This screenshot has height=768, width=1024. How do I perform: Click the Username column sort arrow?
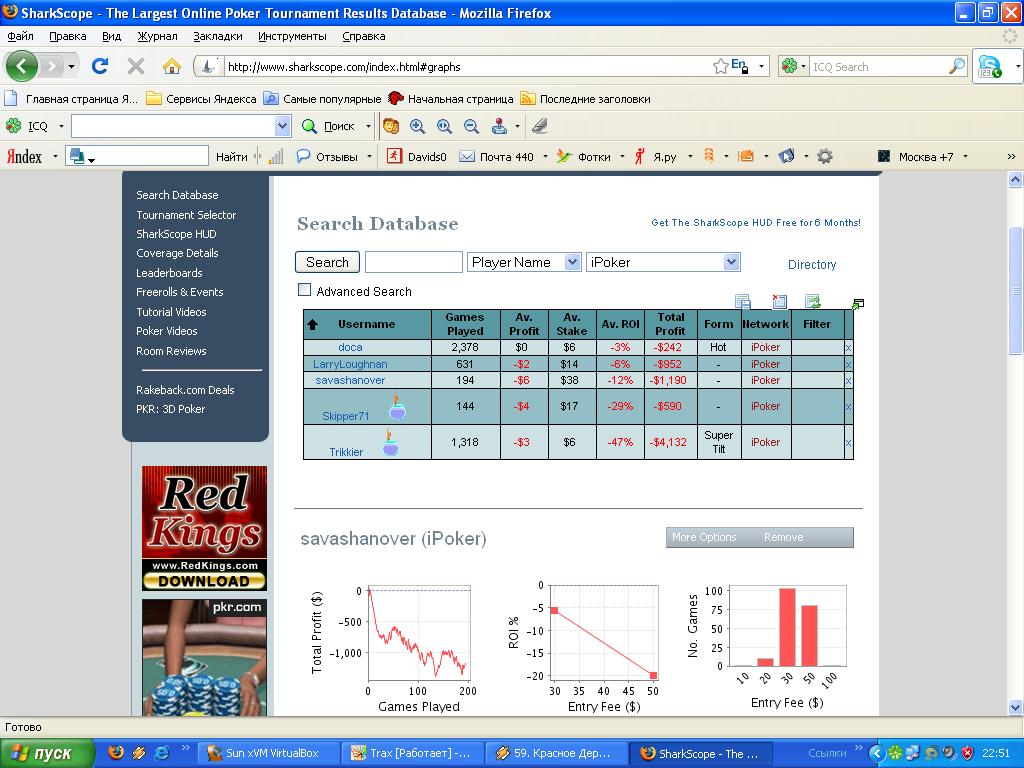point(312,325)
